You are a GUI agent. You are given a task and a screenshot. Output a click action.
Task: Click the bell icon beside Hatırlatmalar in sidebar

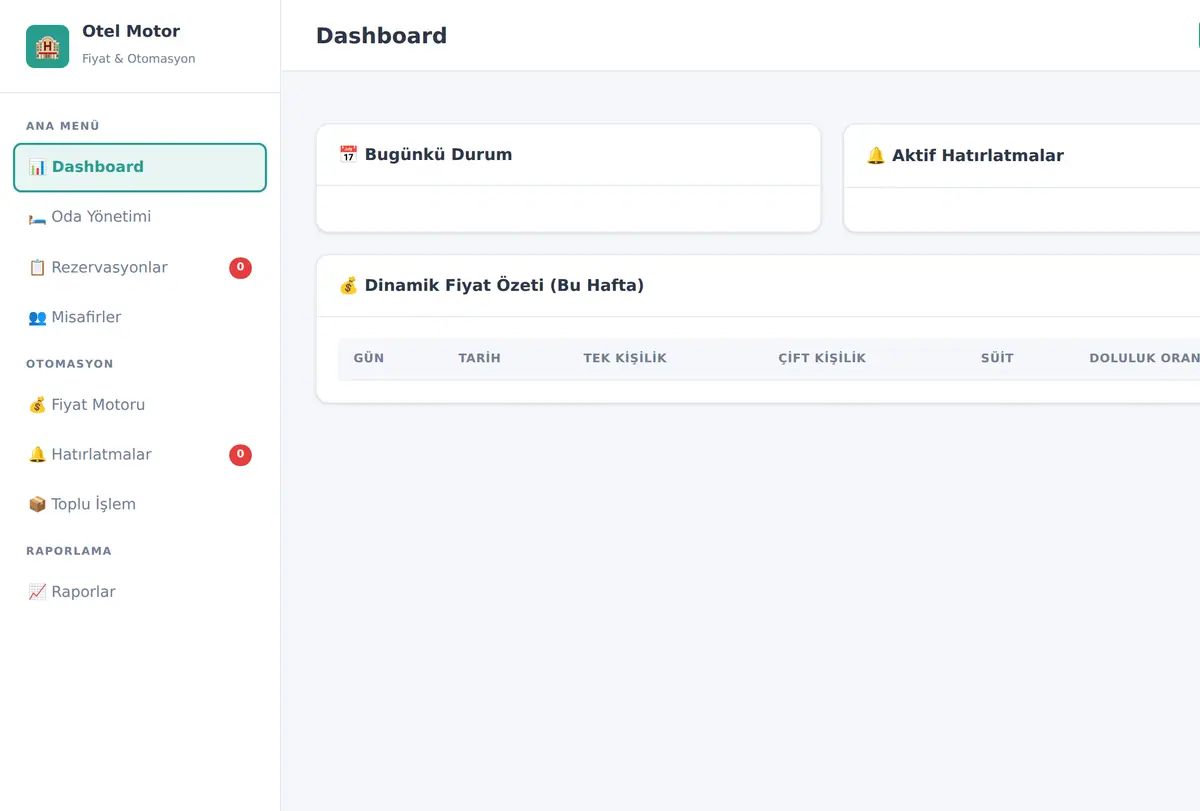(37, 455)
